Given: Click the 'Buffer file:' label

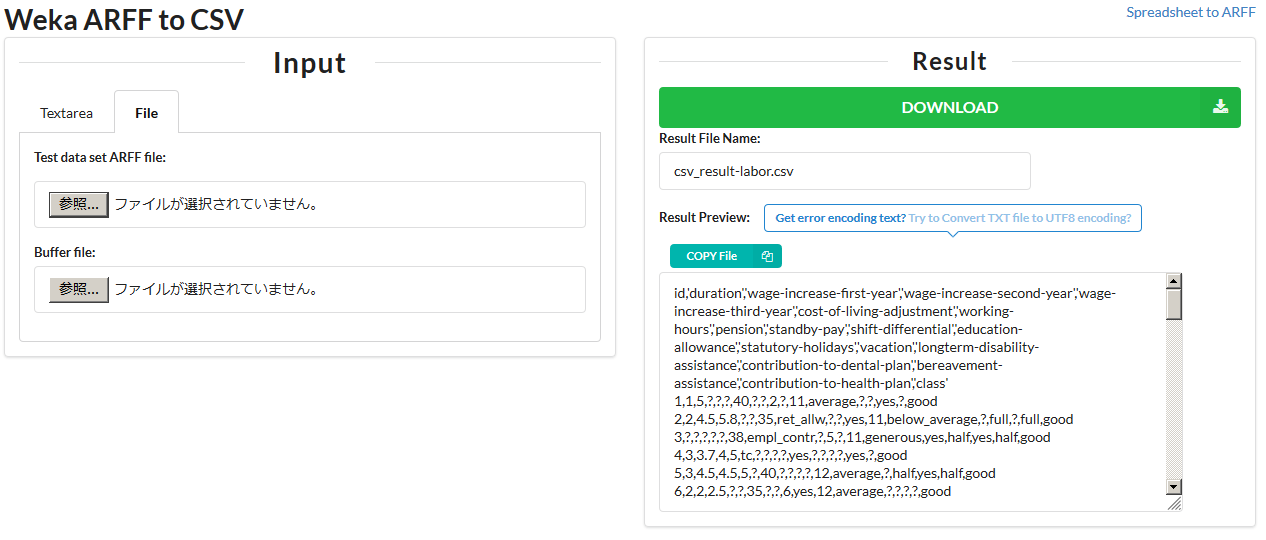Looking at the screenshot, I should coord(65,252).
